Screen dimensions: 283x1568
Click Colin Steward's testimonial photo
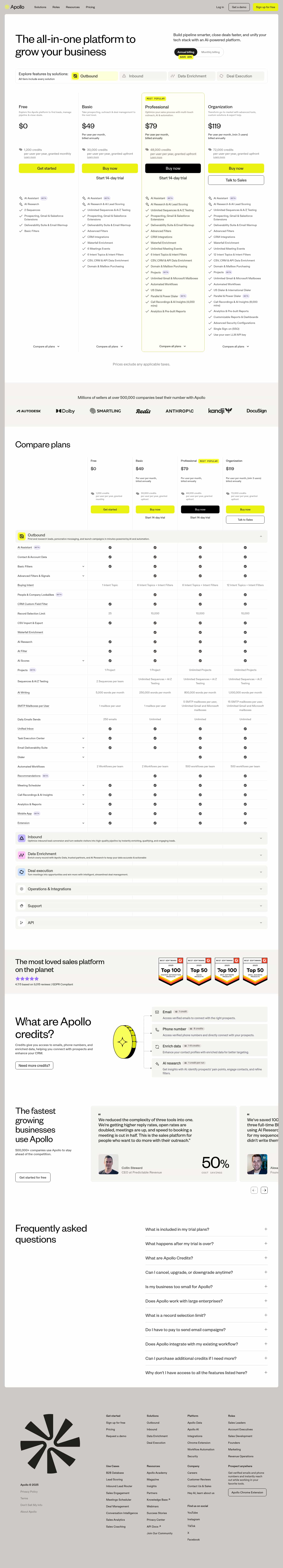pos(108,1164)
